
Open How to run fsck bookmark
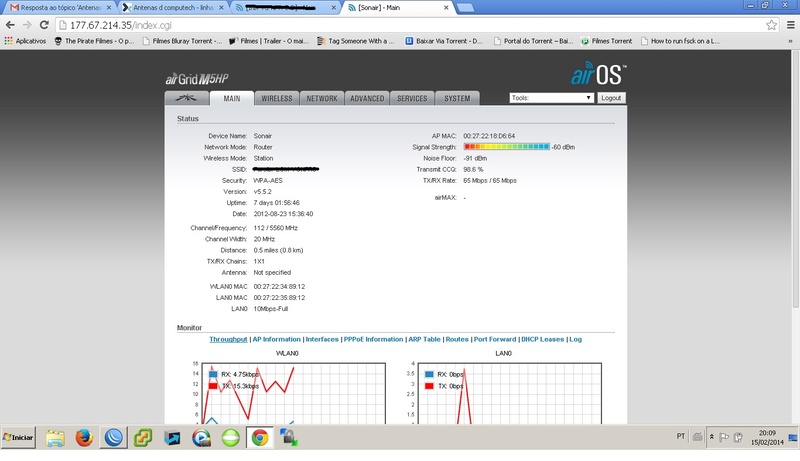click(680, 41)
